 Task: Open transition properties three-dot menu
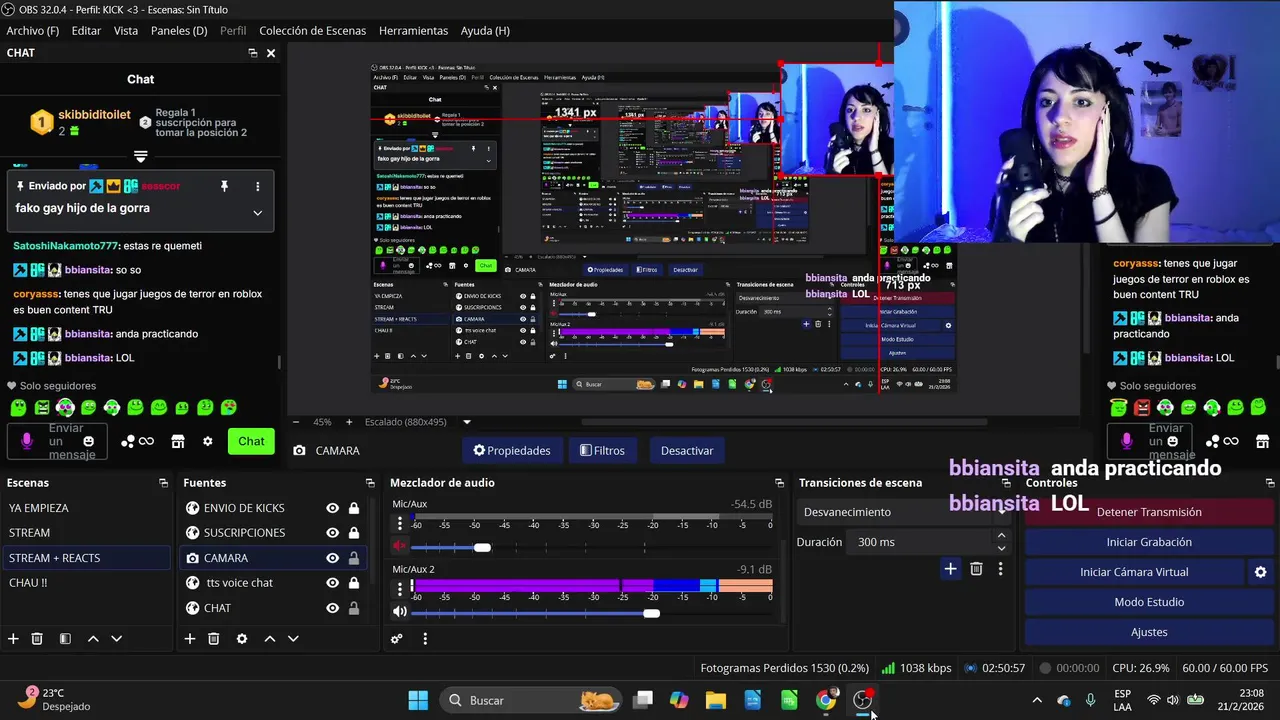(x=1000, y=569)
